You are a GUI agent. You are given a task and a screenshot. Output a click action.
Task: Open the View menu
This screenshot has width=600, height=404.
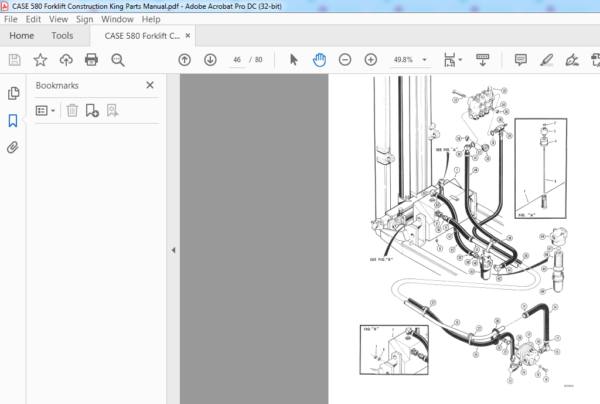(59, 19)
